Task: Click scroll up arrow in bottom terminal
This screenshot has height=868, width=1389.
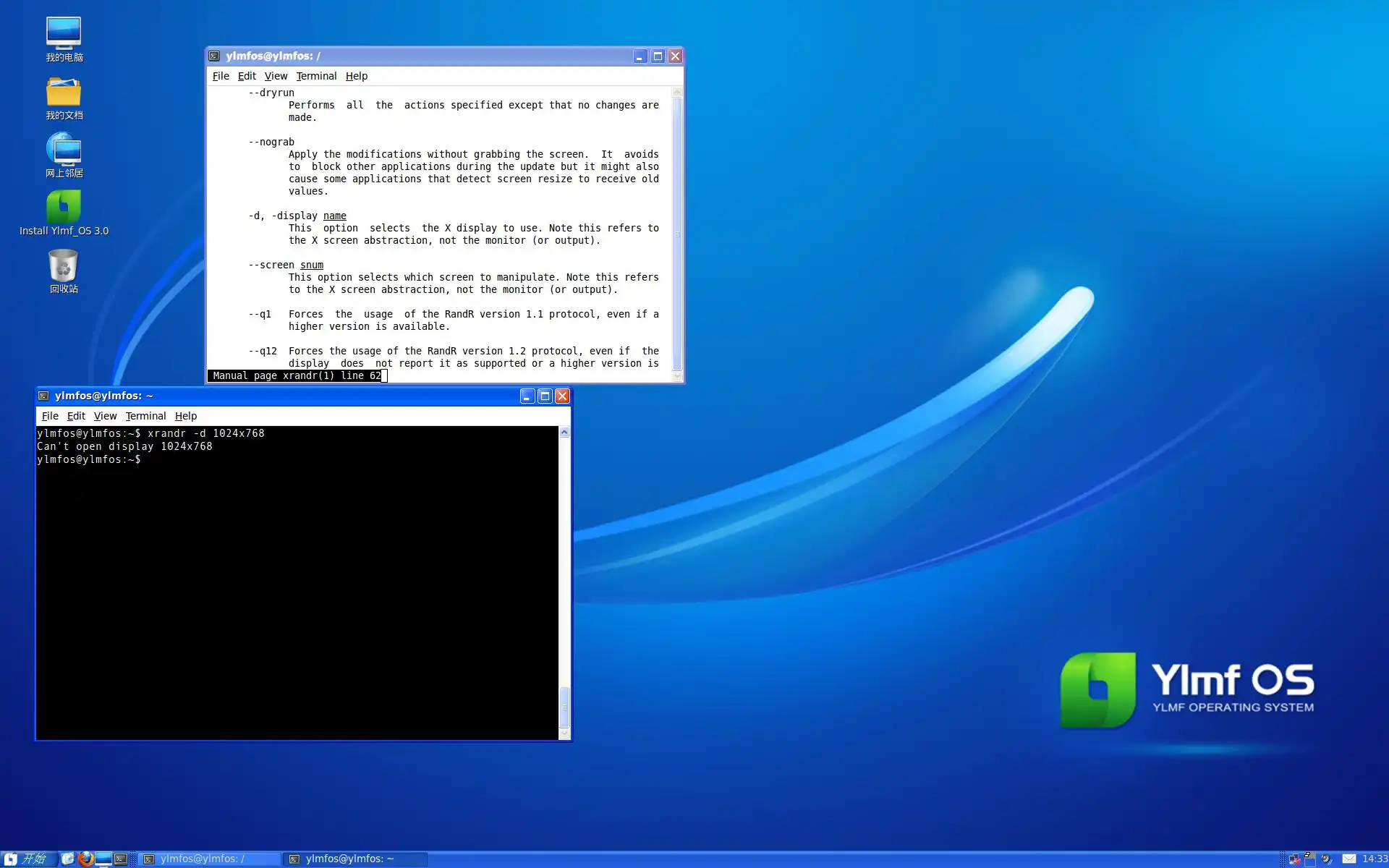Action: pos(564,432)
